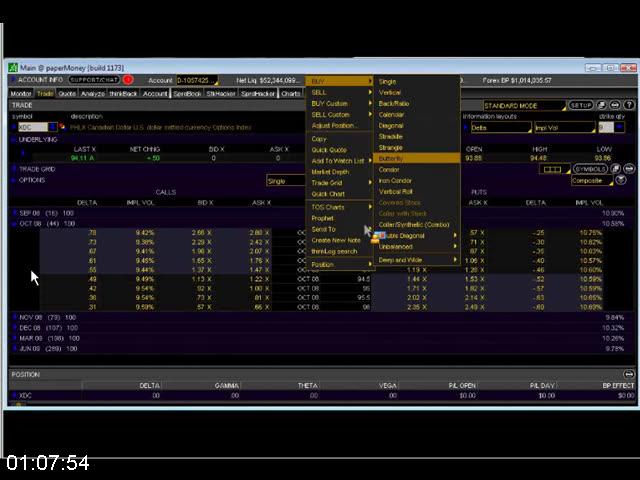Collapse the UNDERLYING section
Image resolution: width=640 pixels, height=480 pixels.
[14, 140]
